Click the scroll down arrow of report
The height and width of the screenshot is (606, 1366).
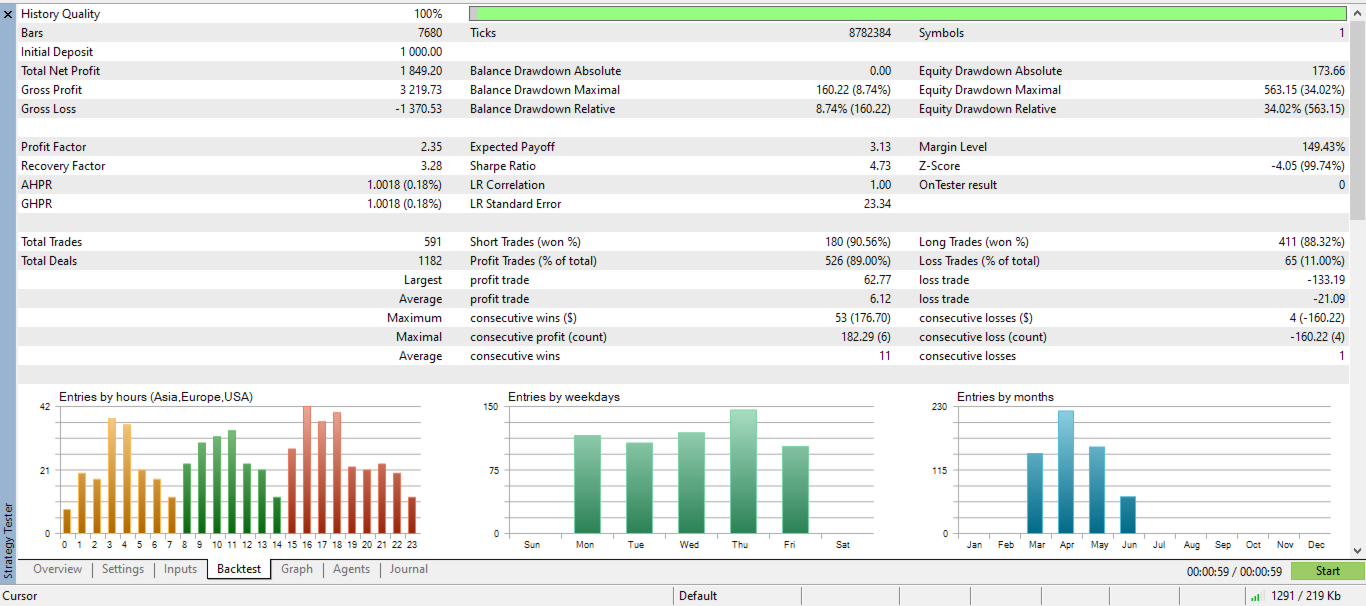[x=1357, y=549]
